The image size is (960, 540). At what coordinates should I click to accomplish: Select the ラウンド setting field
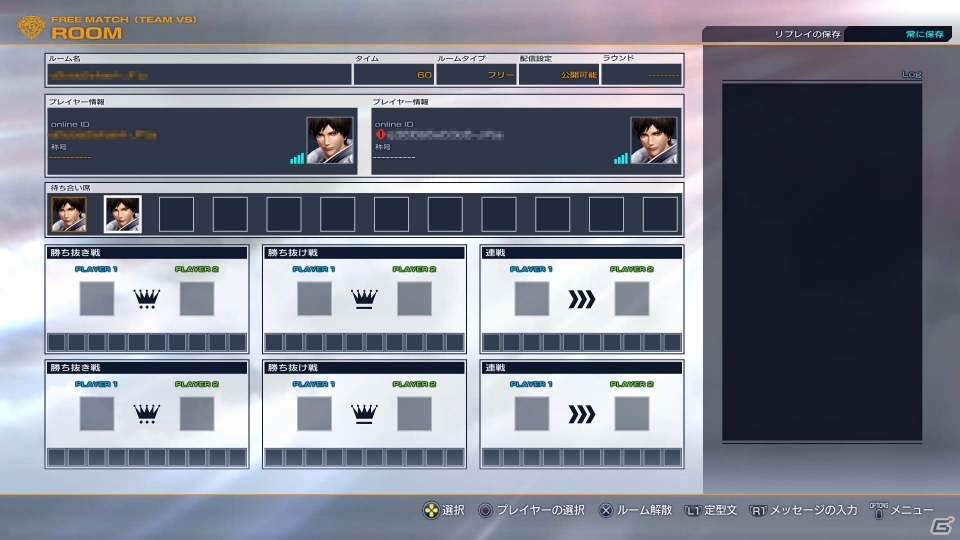(x=642, y=75)
